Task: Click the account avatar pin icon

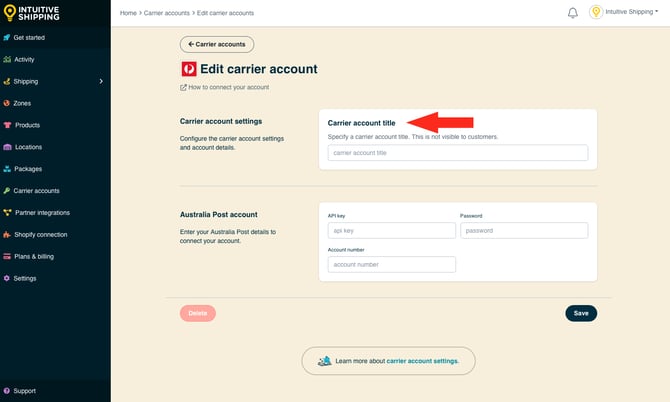Action: [596, 12]
